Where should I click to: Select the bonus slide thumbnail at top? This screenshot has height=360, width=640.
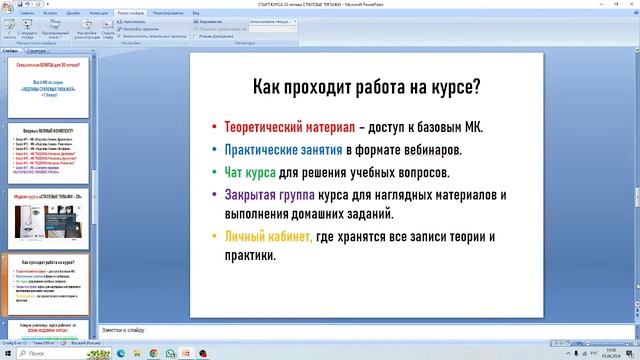tap(48, 87)
